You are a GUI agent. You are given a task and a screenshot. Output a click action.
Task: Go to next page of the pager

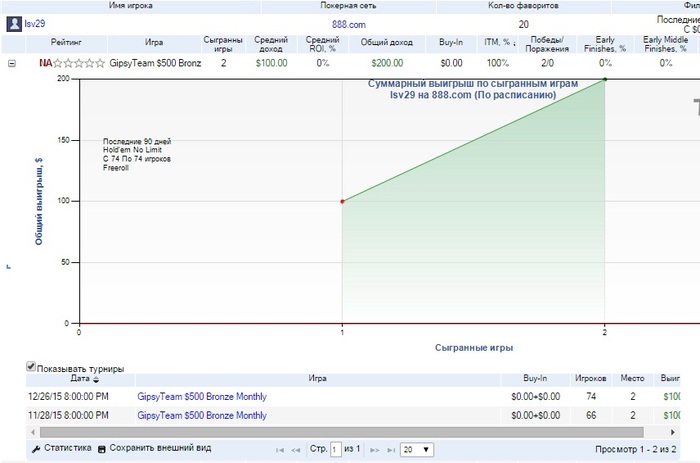pyautogui.click(x=375, y=450)
